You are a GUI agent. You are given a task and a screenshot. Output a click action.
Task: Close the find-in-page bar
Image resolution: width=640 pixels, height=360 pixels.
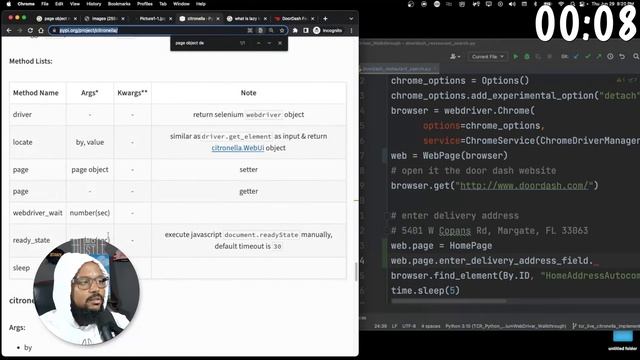tap(280, 43)
